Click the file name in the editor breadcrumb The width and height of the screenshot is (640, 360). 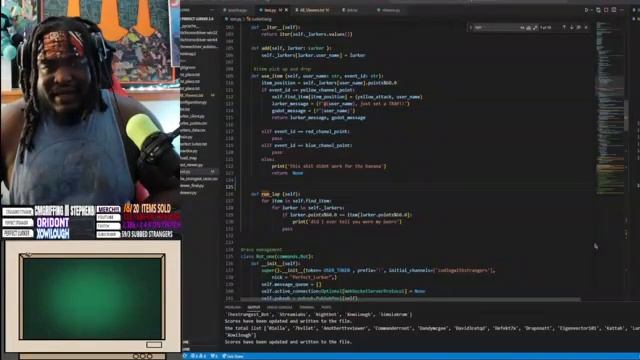(x=236, y=19)
